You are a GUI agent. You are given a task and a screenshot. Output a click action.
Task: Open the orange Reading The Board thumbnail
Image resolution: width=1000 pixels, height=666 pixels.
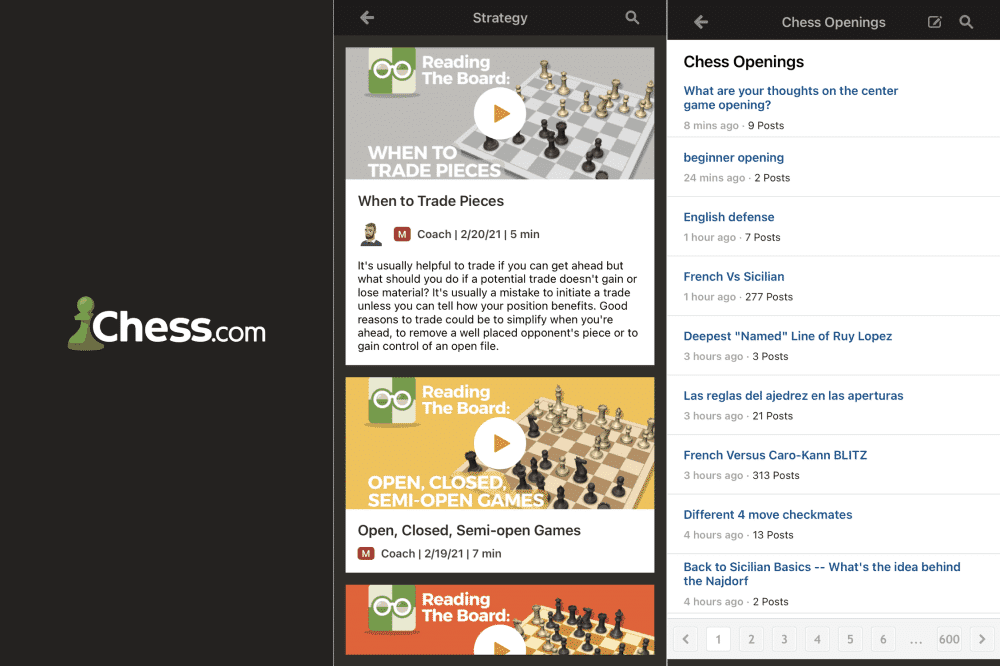[500, 619]
